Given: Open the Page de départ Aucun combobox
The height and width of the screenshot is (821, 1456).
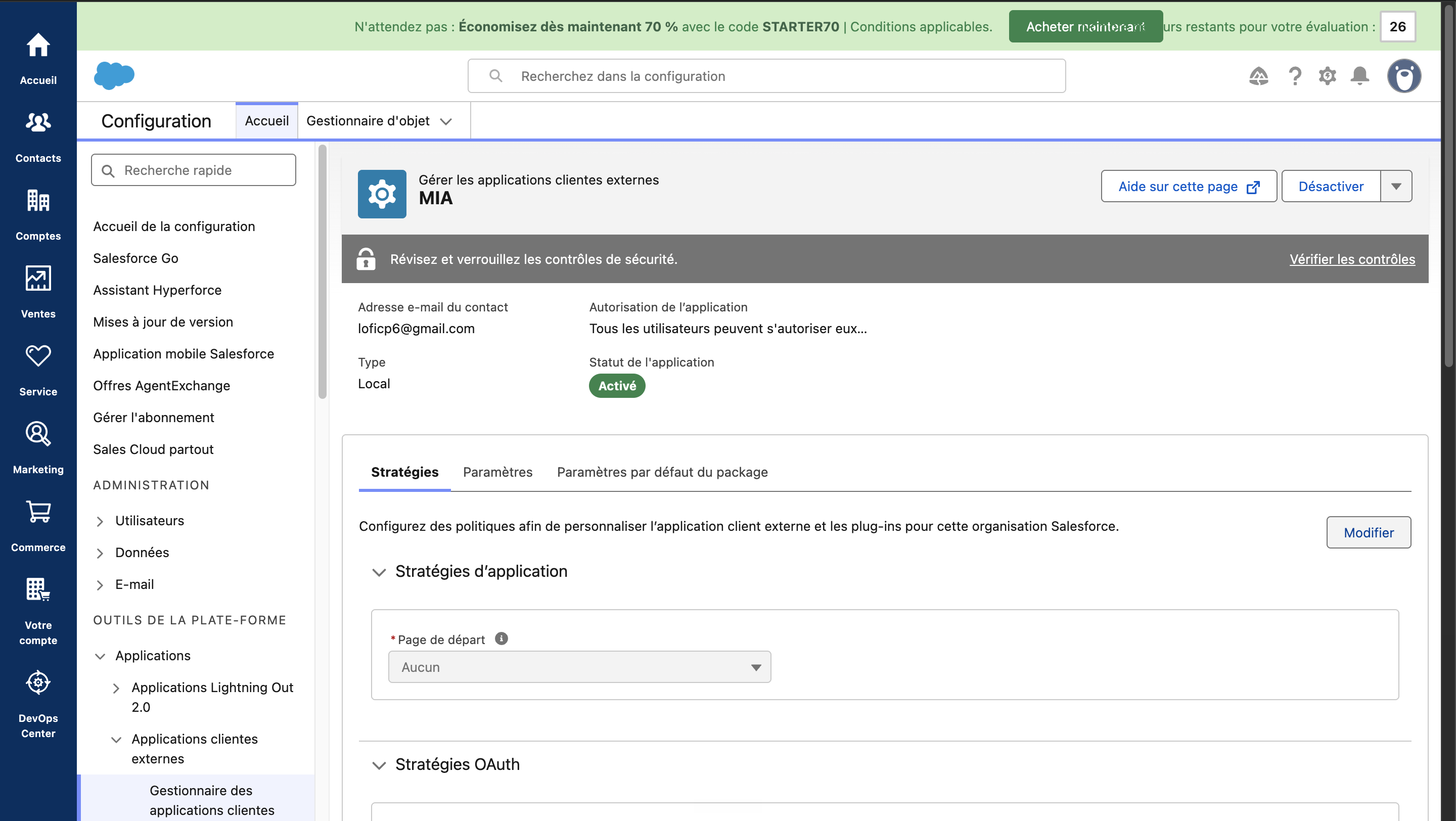Looking at the screenshot, I should (579, 667).
